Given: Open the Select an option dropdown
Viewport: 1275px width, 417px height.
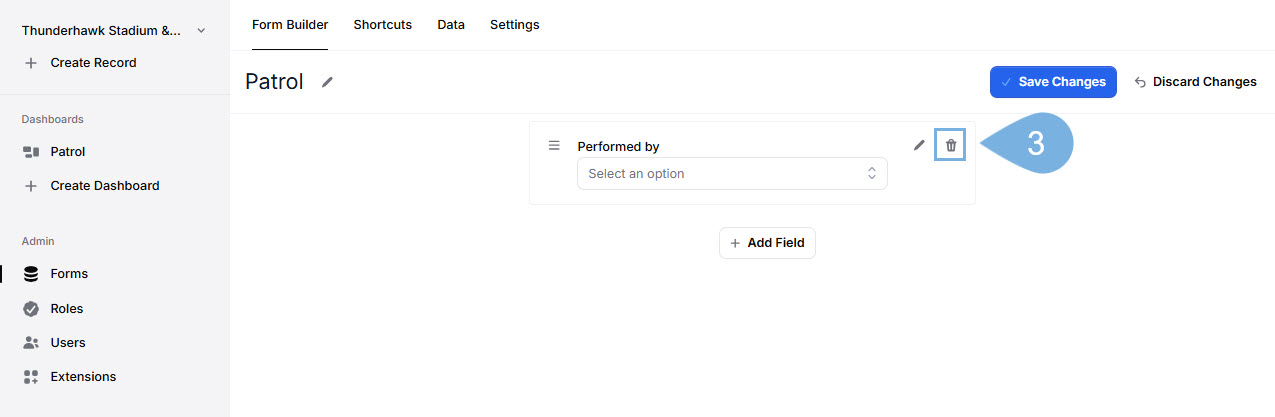Looking at the screenshot, I should click(732, 174).
